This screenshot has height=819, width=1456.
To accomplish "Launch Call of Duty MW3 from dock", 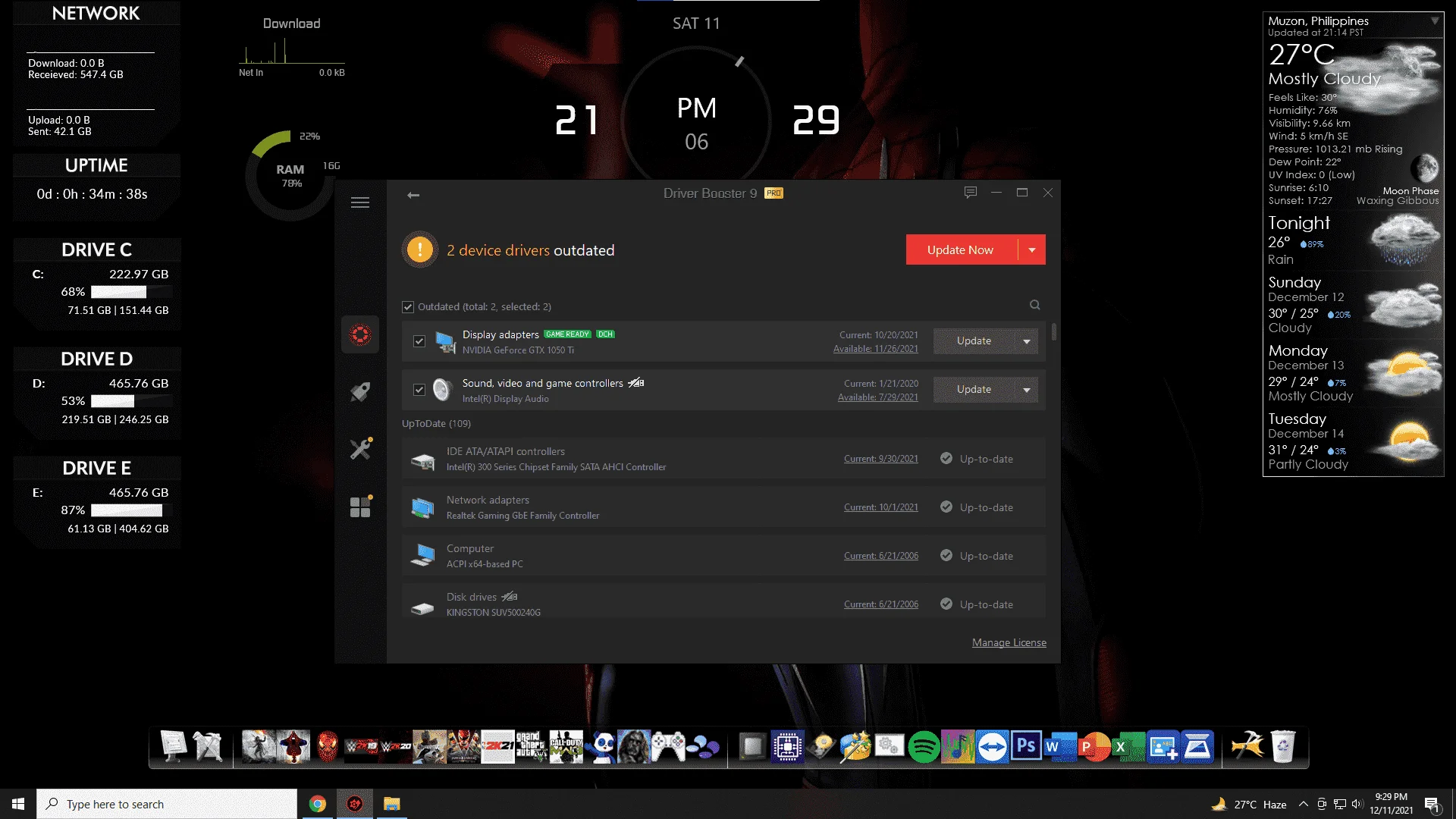I will [x=566, y=747].
